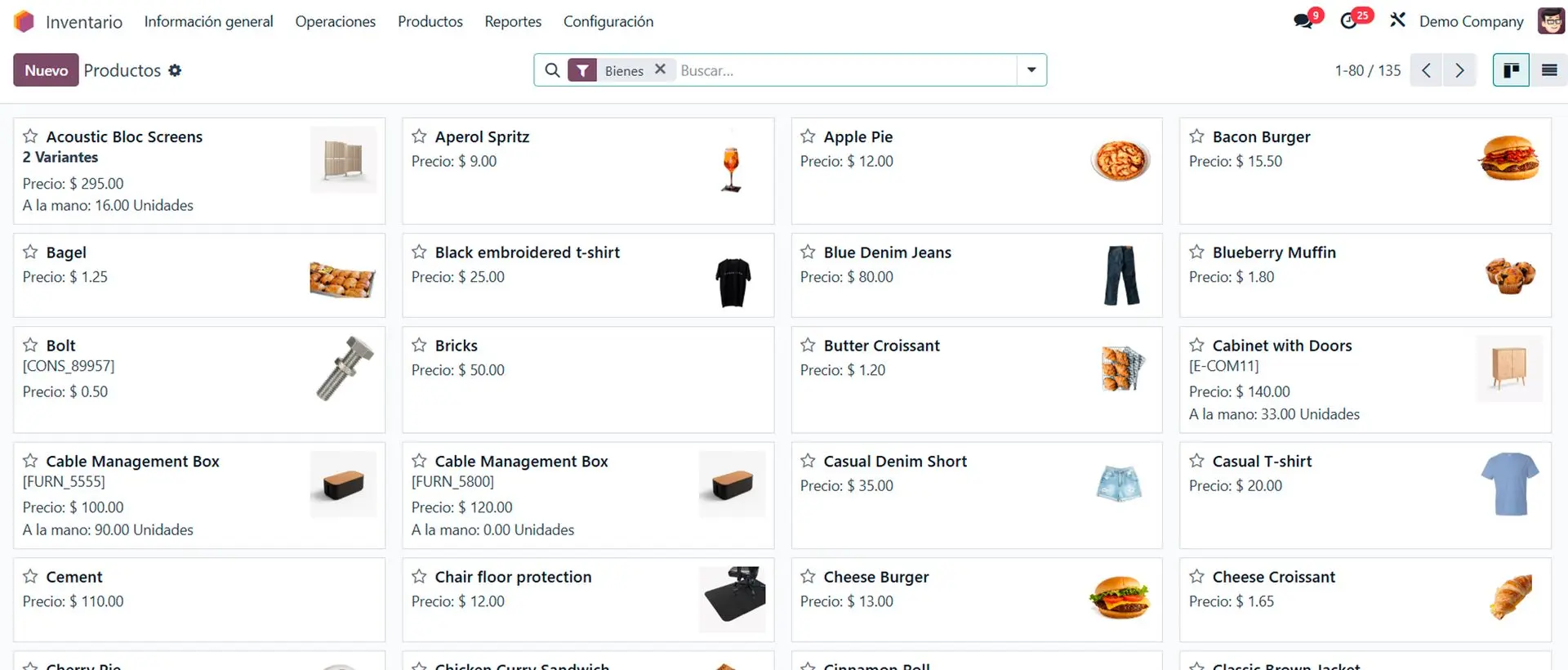Toggle favorite star for Apple Pie
Viewport: 1568px width, 670px height.
click(808, 136)
